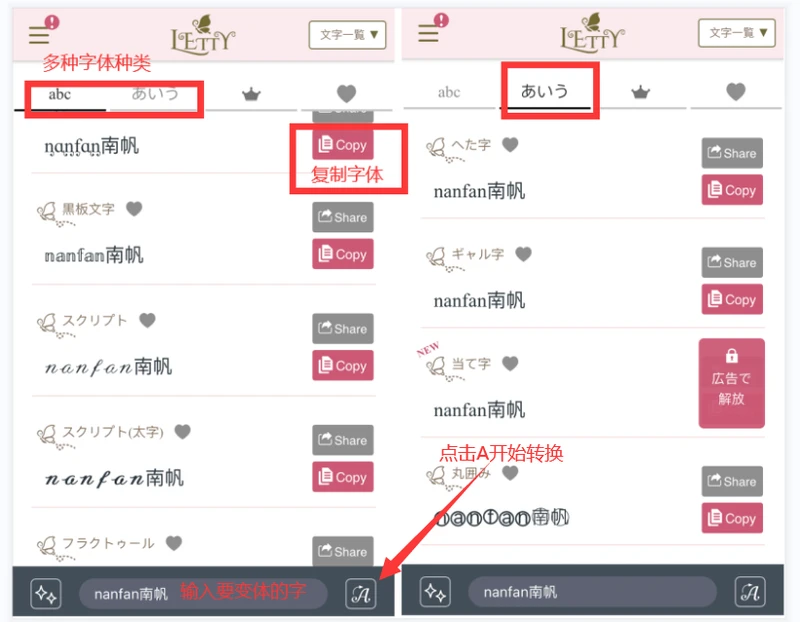Click the script A convert icon, left screen
This screenshot has width=800, height=622.
point(361,594)
